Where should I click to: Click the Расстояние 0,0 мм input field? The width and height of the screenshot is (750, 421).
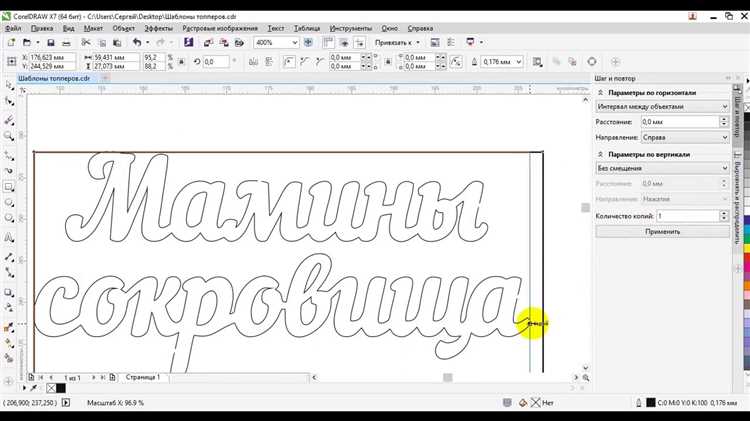tap(680, 122)
